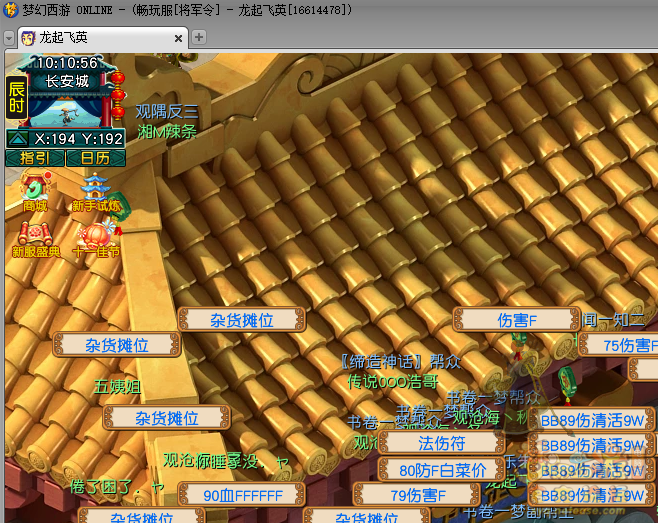Screen dimensions: 658x523
Task: Open the 79伤害F stall sign
Action: click(417, 494)
